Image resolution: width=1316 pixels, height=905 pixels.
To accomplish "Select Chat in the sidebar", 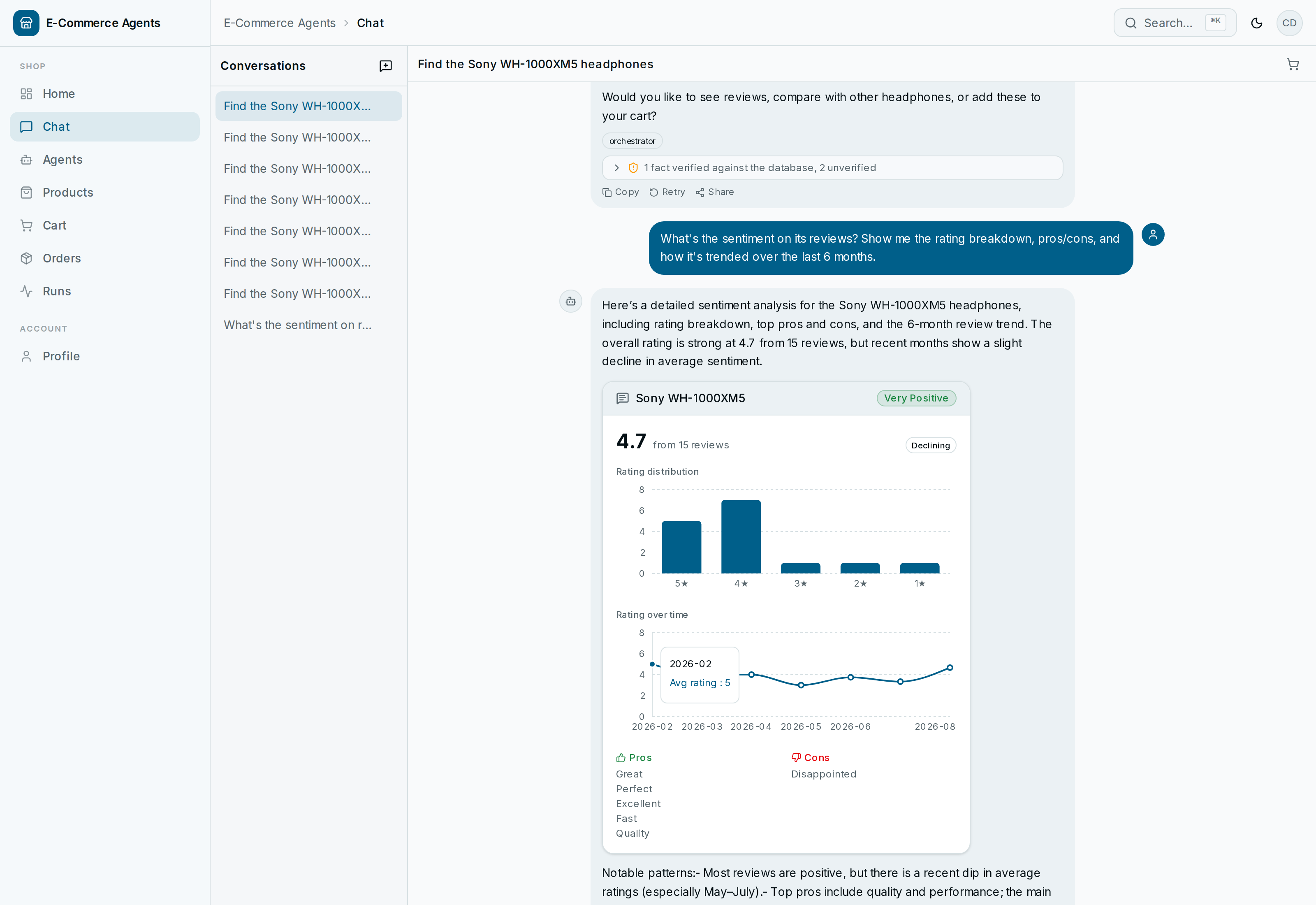I will [105, 126].
